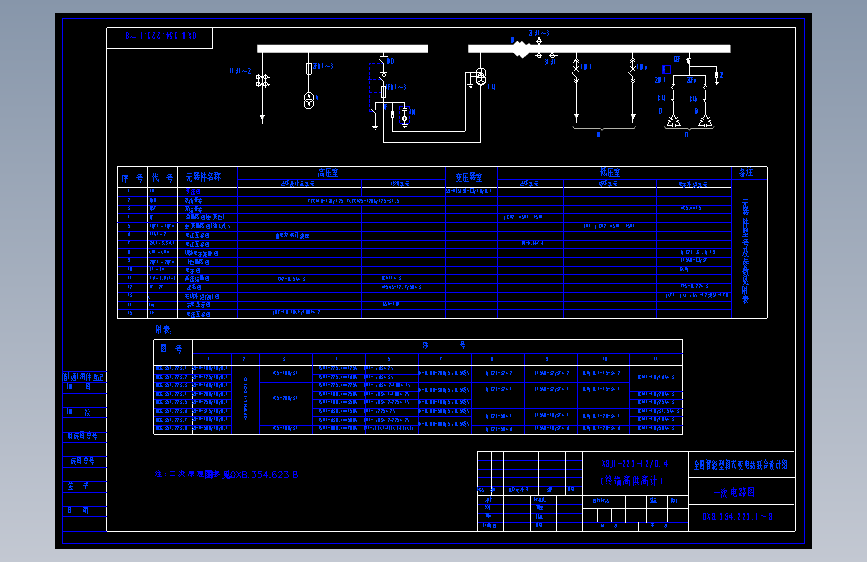Click the 备注 column header
The height and width of the screenshot is (562, 867).
tap(746, 173)
